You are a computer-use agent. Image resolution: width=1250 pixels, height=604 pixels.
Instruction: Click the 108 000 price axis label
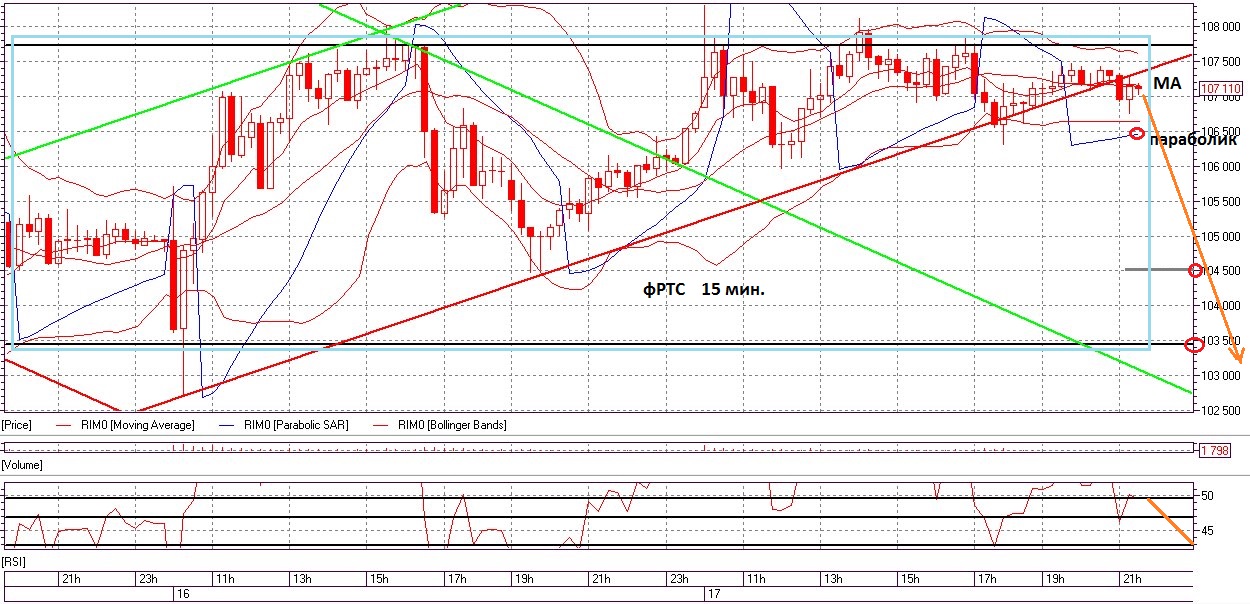(x=1222, y=27)
